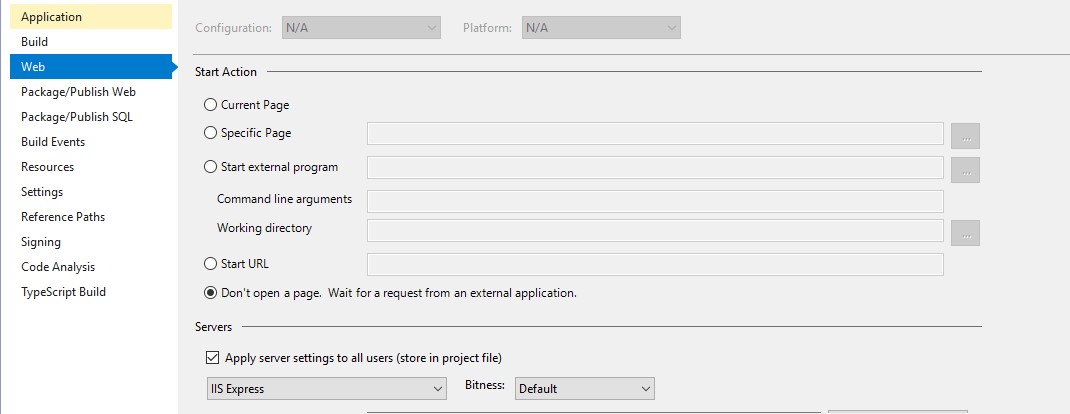Click the Command line arguments field
The image size is (1070, 414).
[655, 201]
